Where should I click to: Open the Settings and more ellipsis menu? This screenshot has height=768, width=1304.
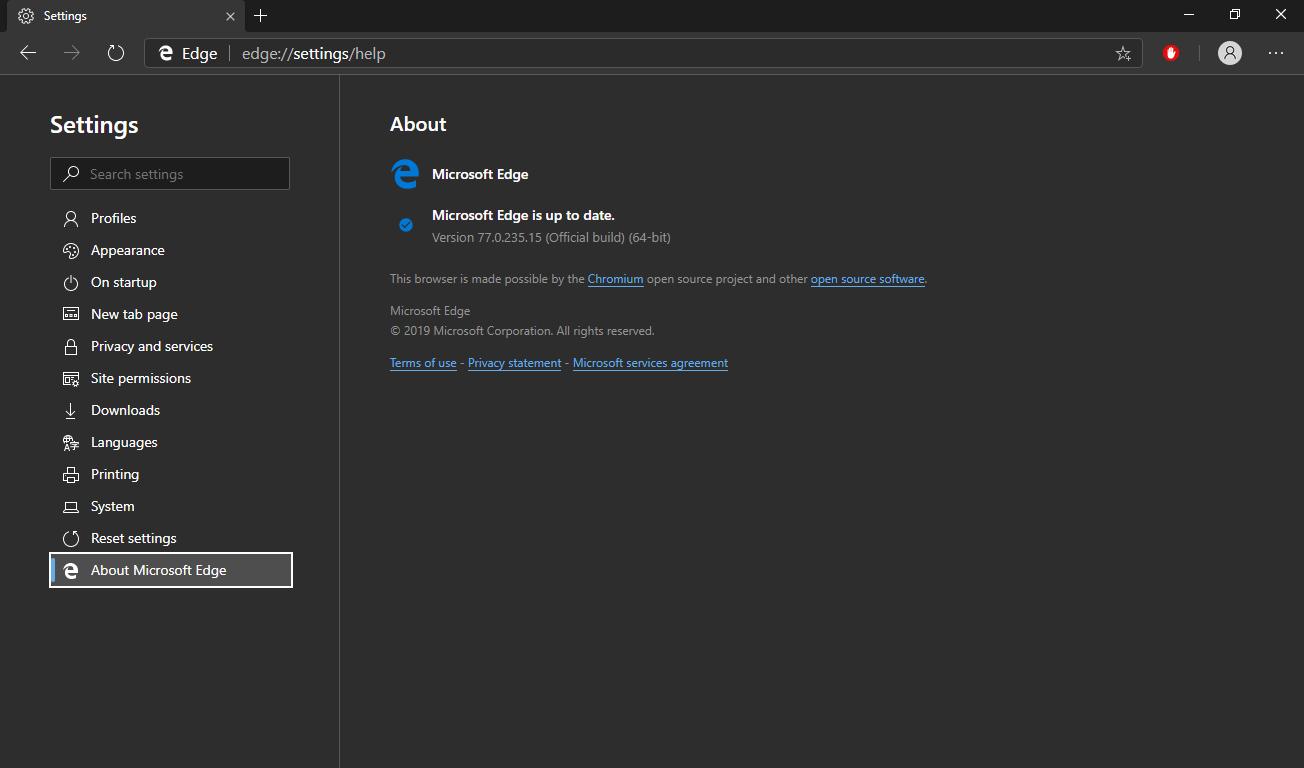1276,53
